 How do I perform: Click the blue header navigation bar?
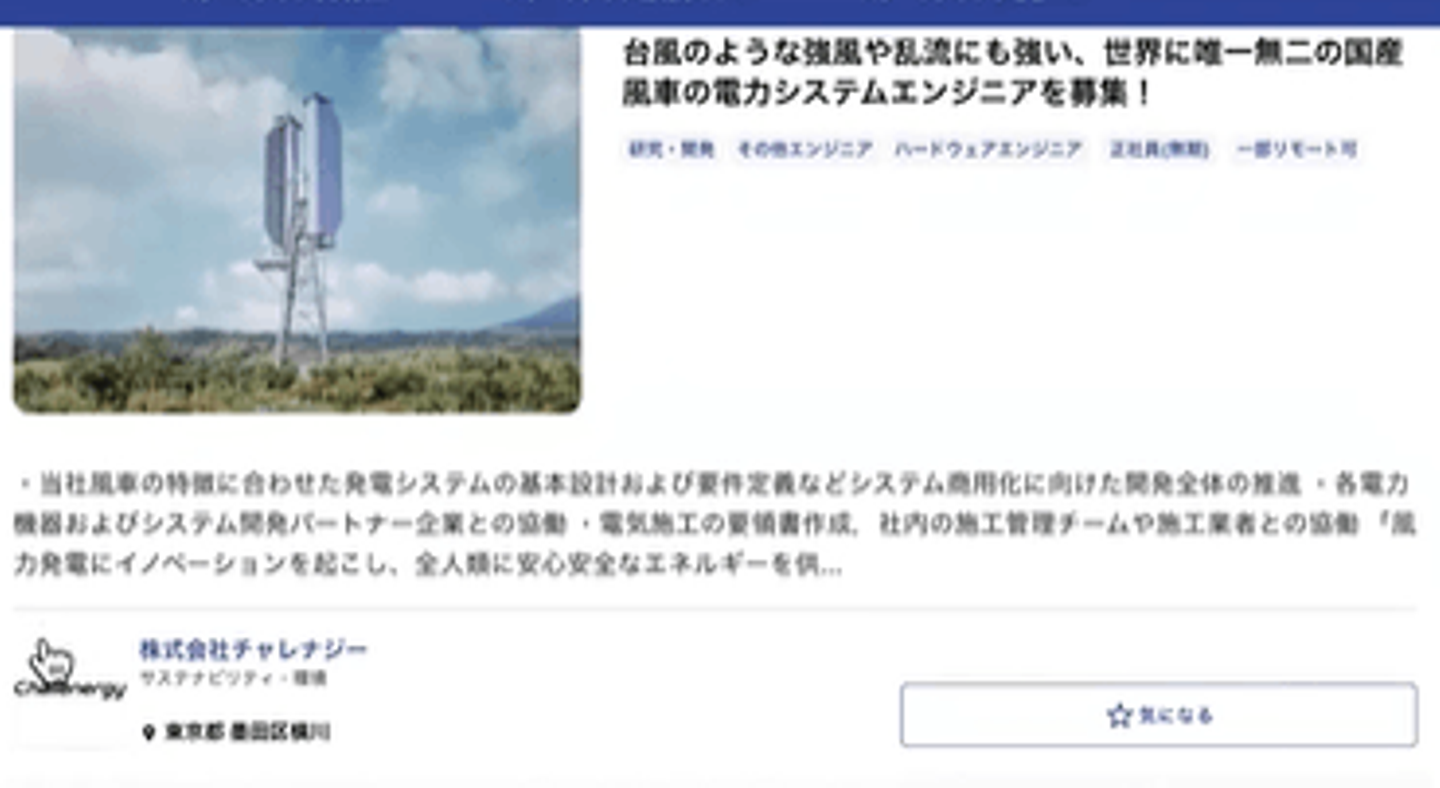[x=720, y=13]
